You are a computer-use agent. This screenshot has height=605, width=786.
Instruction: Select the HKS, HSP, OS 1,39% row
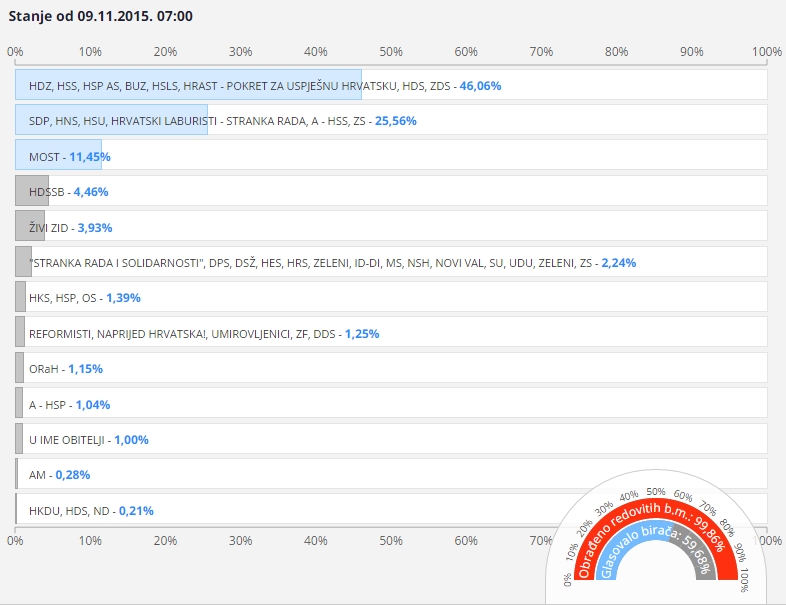(x=391, y=297)
